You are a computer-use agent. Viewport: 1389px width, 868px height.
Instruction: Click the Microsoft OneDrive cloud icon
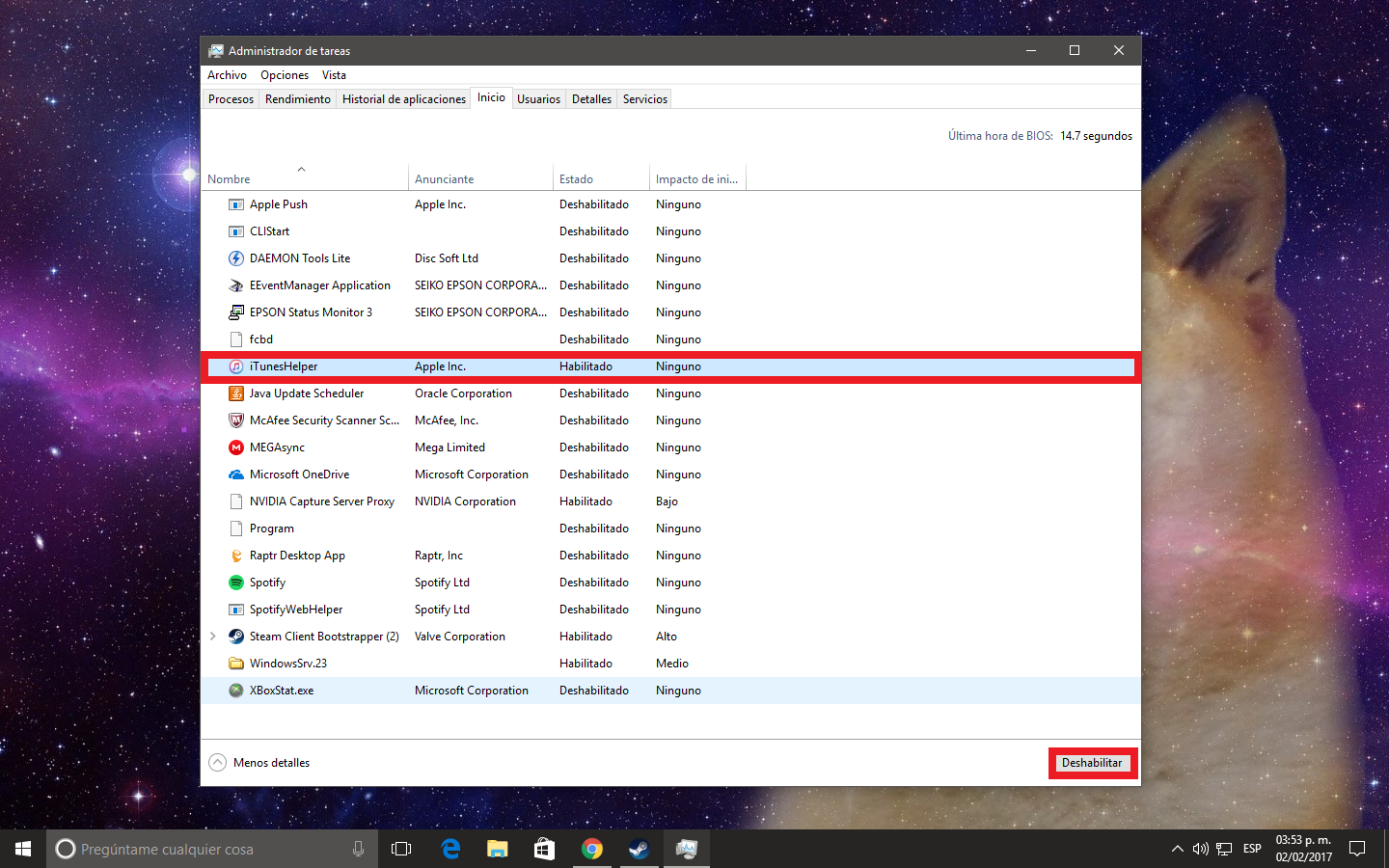(236, 475)
